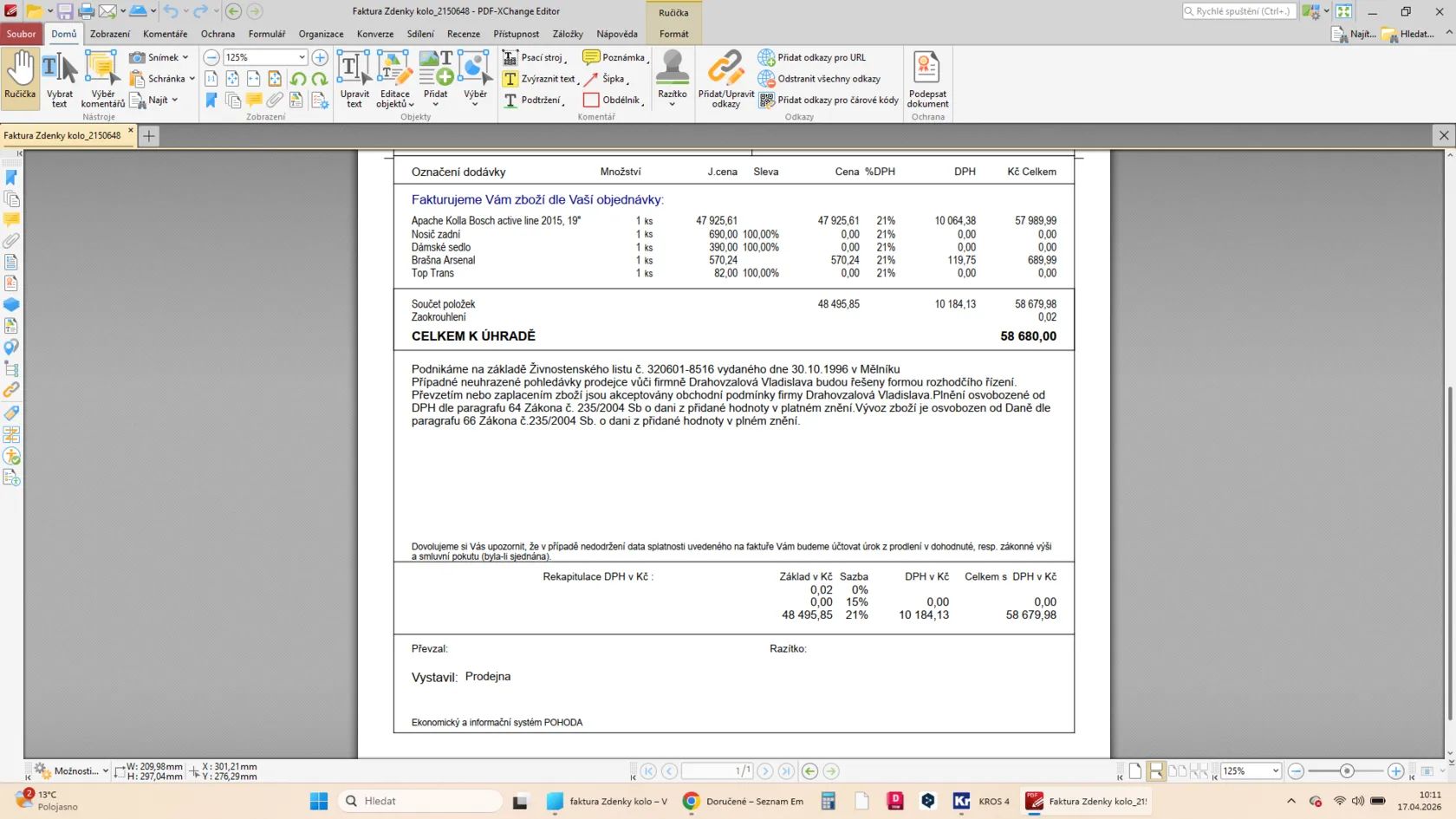This screenshot has height=819, width=1456.
Task: Open Bookmarks panel in left sidebar
Action: (11, 178)
